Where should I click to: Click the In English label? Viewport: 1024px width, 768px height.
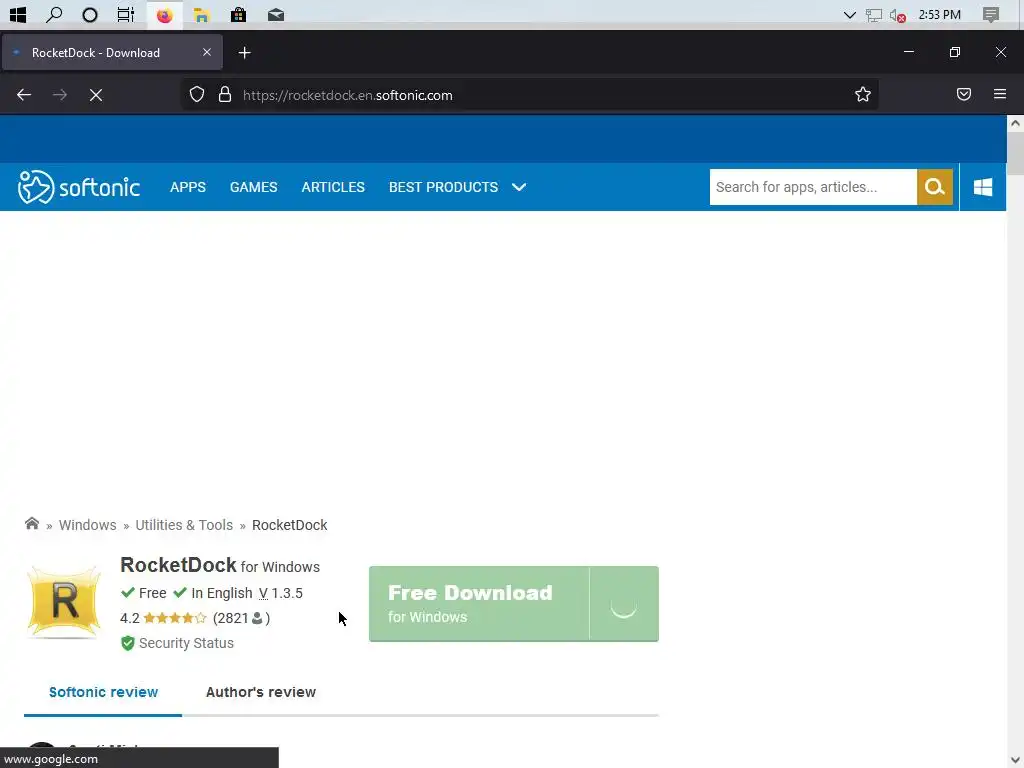coord(221,593)
